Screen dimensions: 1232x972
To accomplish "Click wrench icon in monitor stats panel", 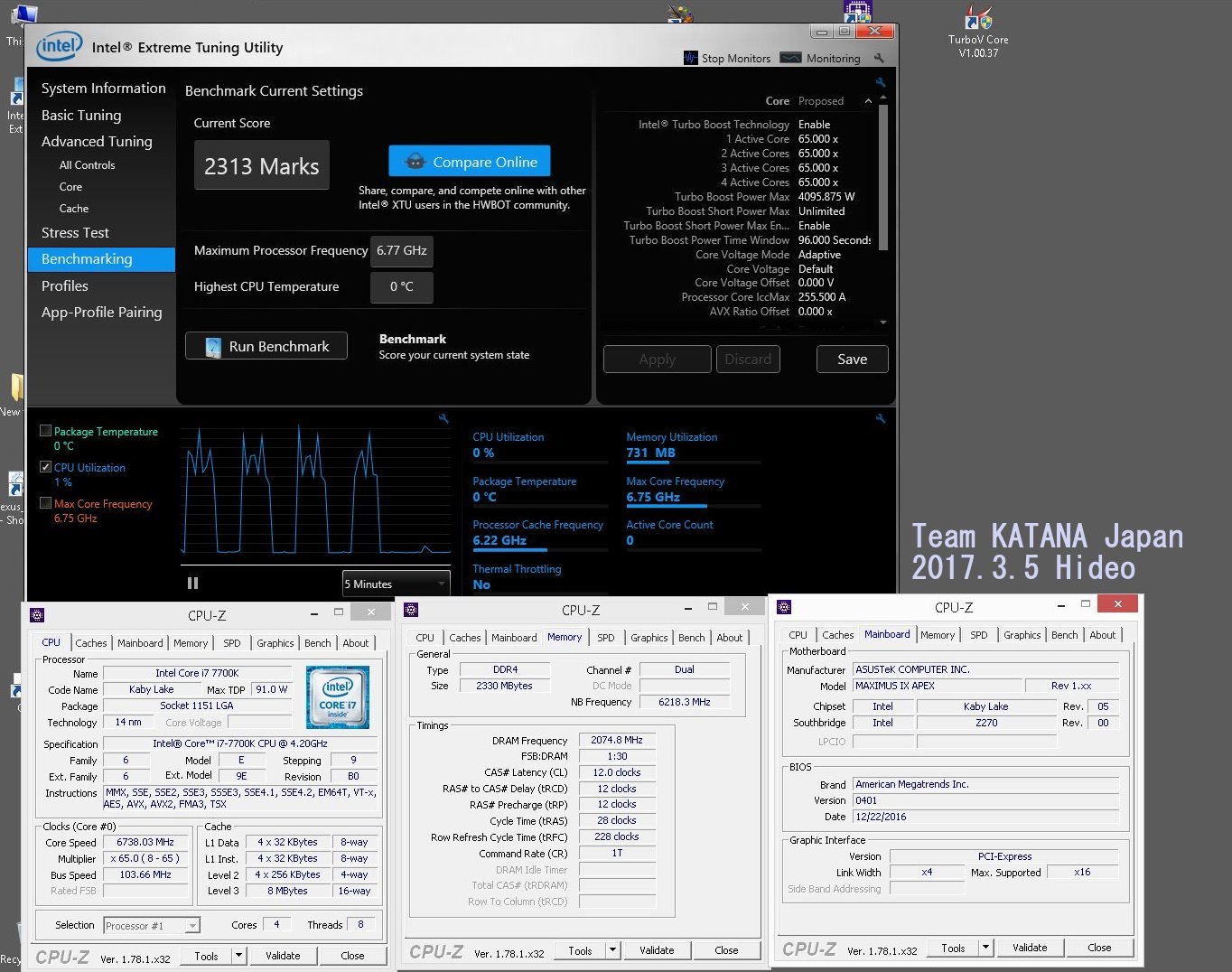I will pyautogui.click(x=881, y=419).
